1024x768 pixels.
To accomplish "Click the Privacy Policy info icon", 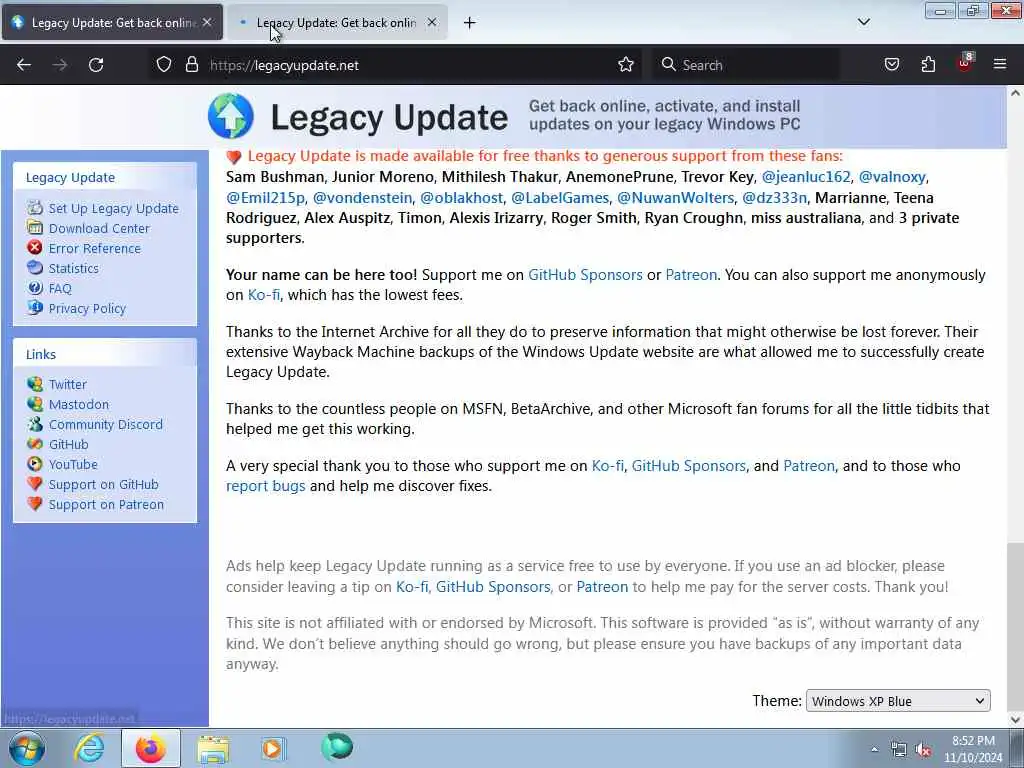I will [35, 308].
